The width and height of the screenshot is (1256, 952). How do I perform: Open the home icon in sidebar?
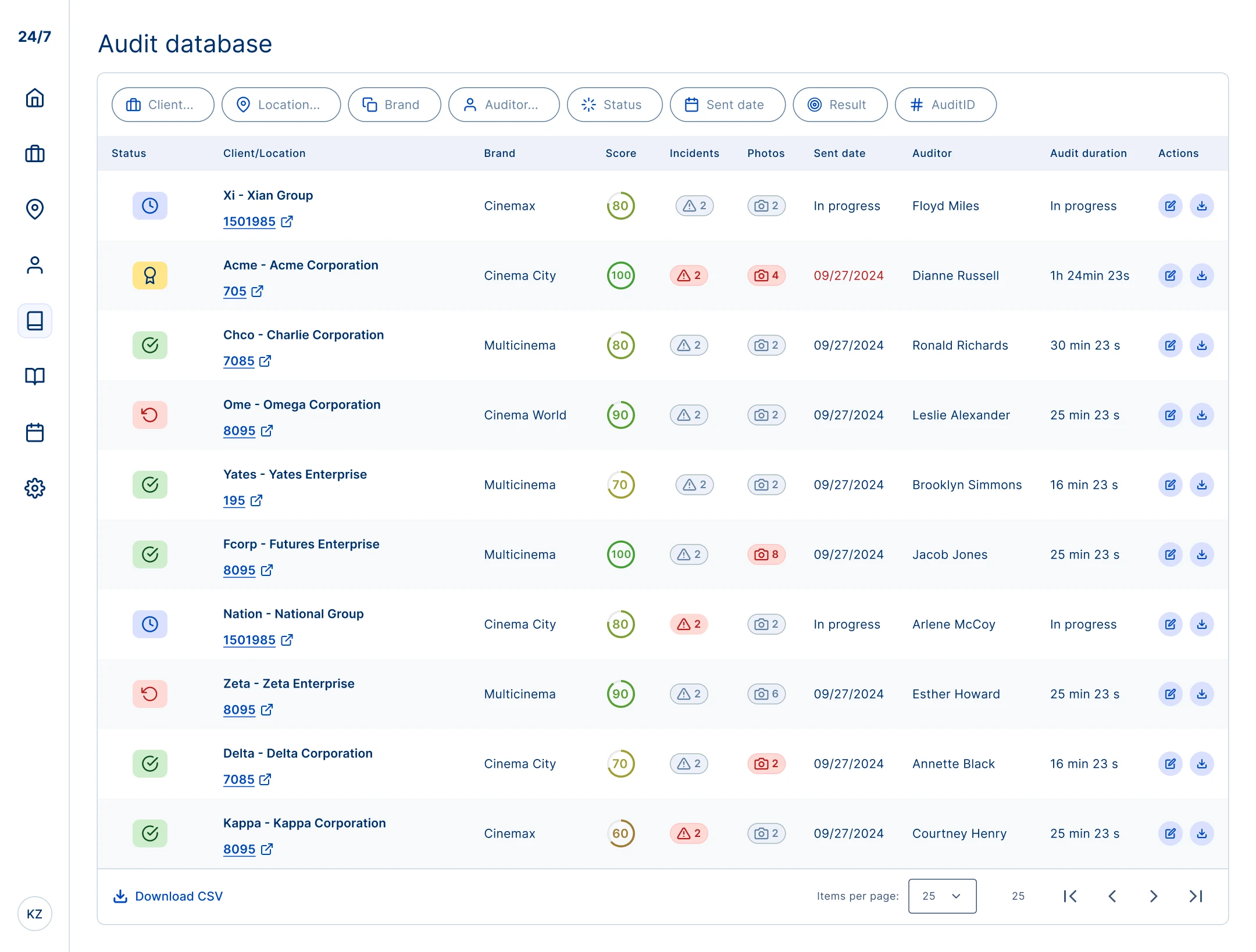point(35,98)
